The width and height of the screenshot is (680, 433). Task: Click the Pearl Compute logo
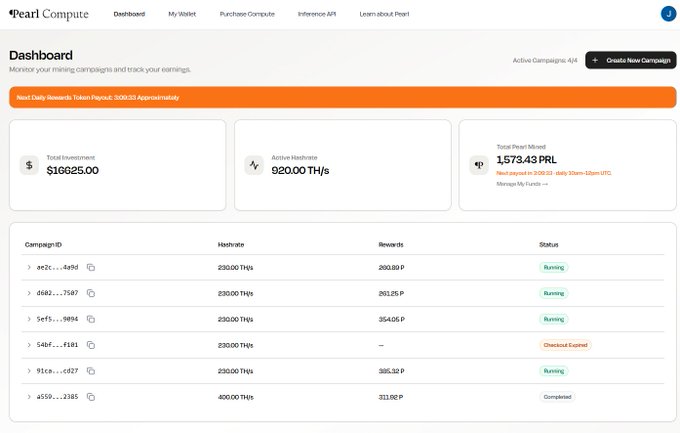(49, 14)
